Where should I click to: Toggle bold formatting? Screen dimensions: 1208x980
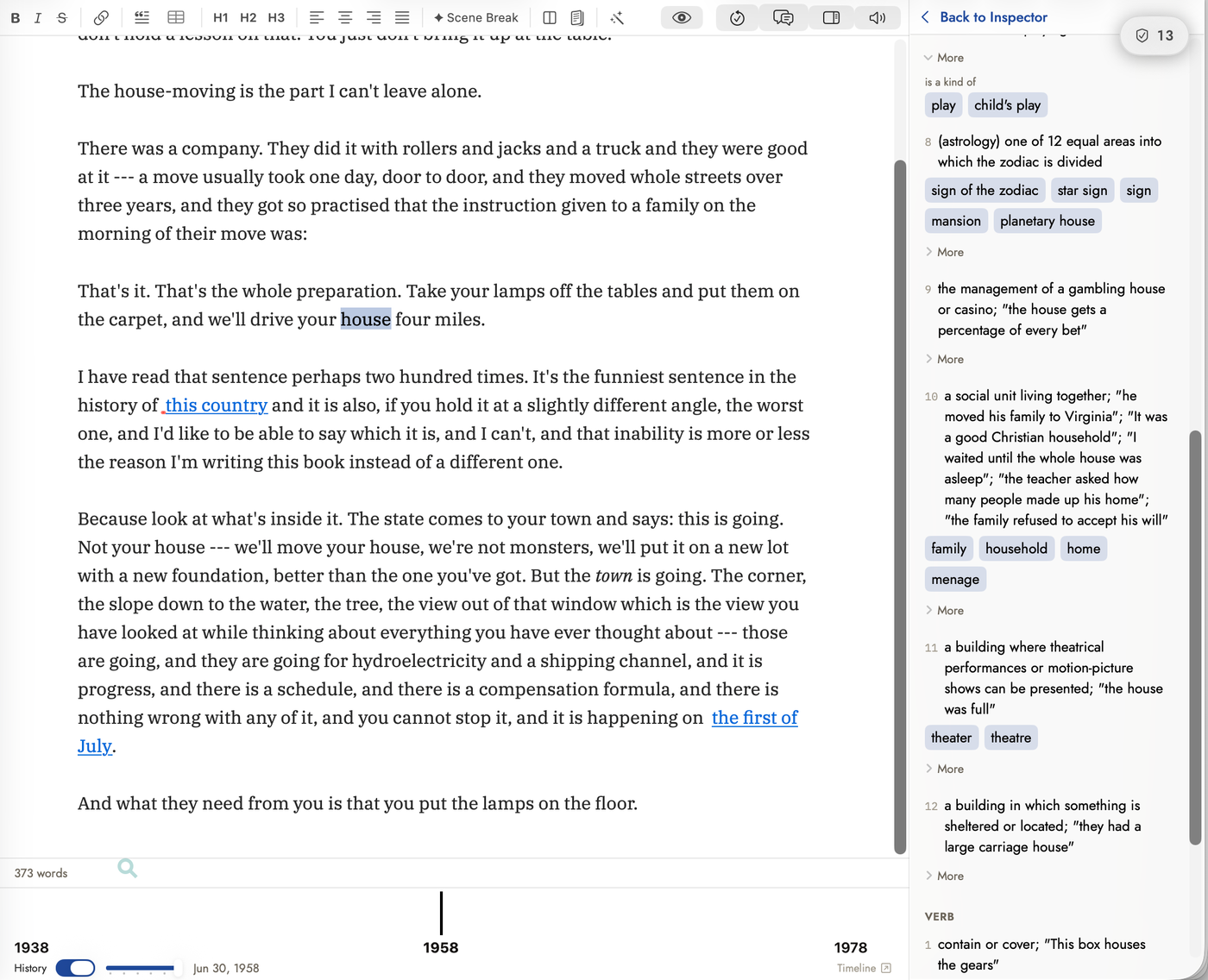point(15,17)
